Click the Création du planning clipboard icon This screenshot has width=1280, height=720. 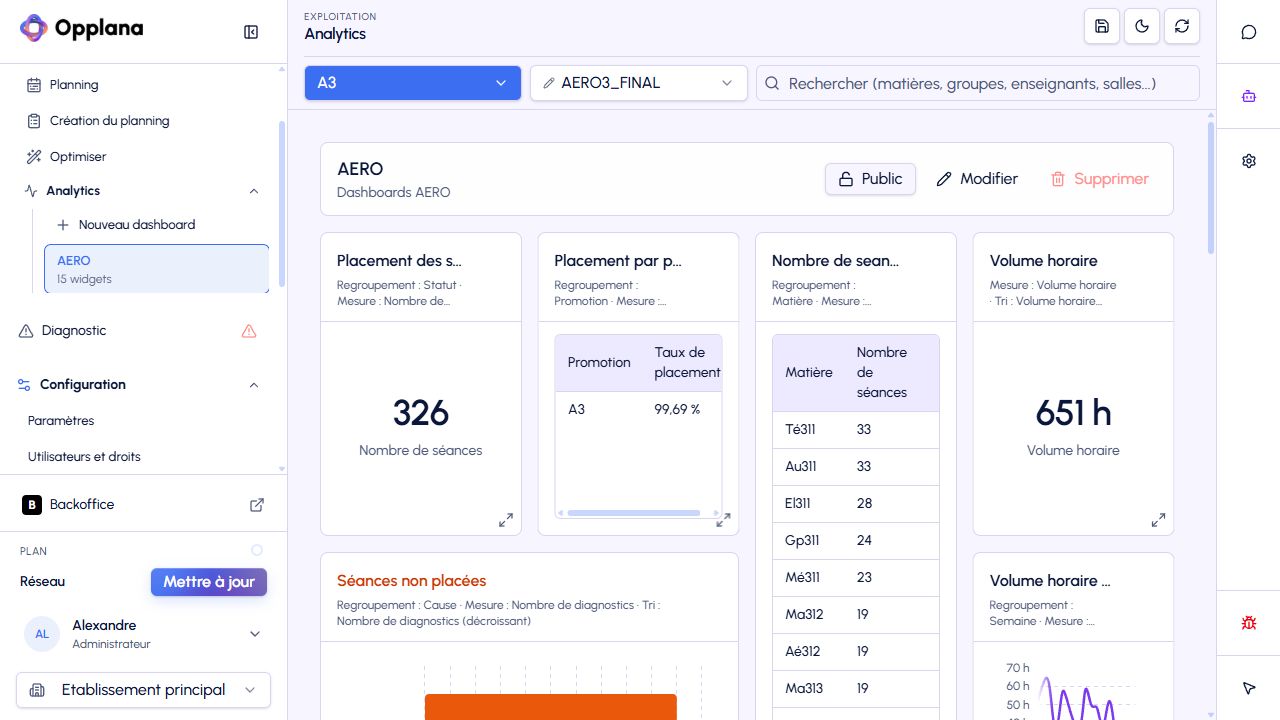[x=34, y=121]
